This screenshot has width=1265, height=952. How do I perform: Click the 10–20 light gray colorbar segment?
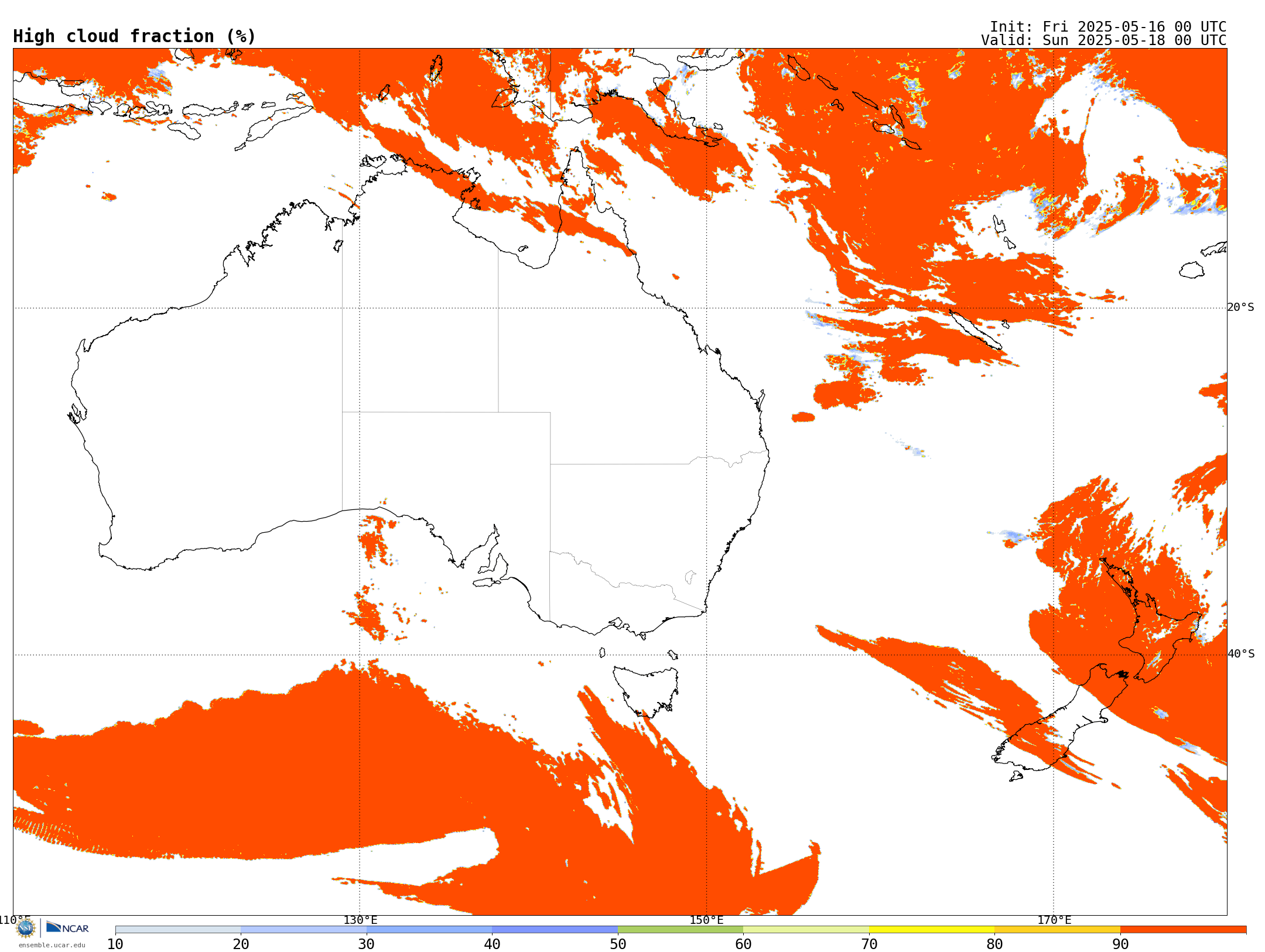coord(178,930)
